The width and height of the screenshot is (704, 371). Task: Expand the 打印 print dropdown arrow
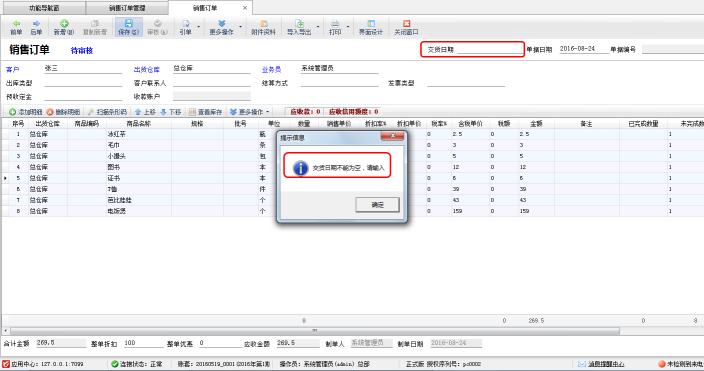coord(348,27)
